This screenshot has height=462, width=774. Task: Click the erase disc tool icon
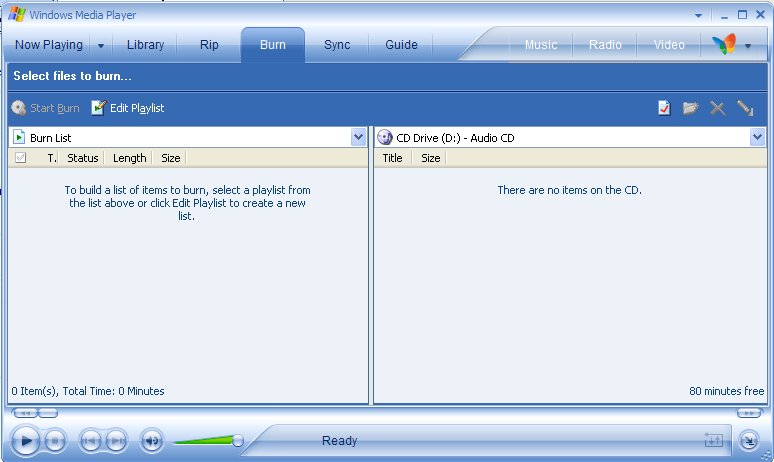(x=745, y=108)
